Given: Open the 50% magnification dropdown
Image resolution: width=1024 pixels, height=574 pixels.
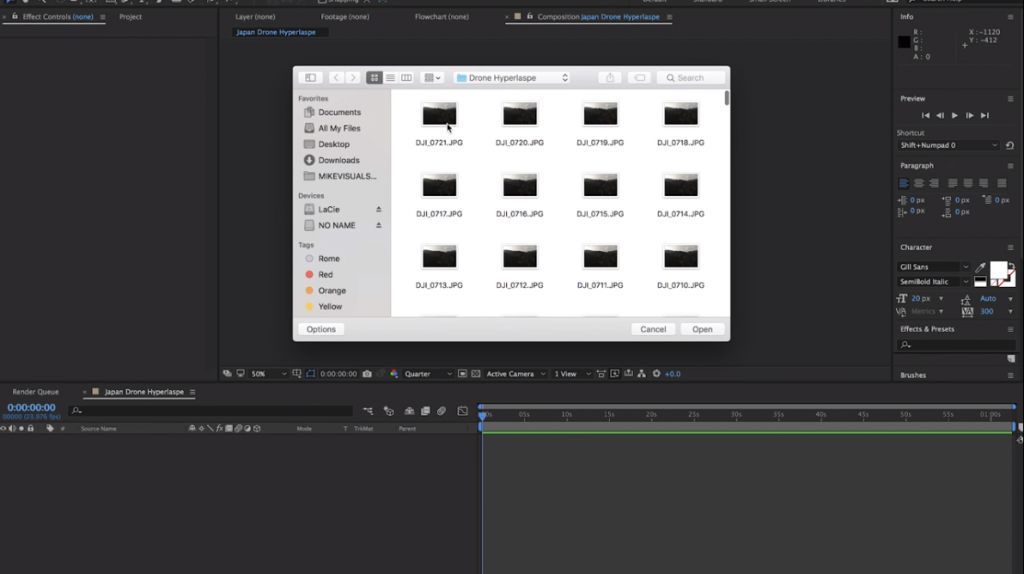Looking at the screenshot, I should click(x=269, y=374).
